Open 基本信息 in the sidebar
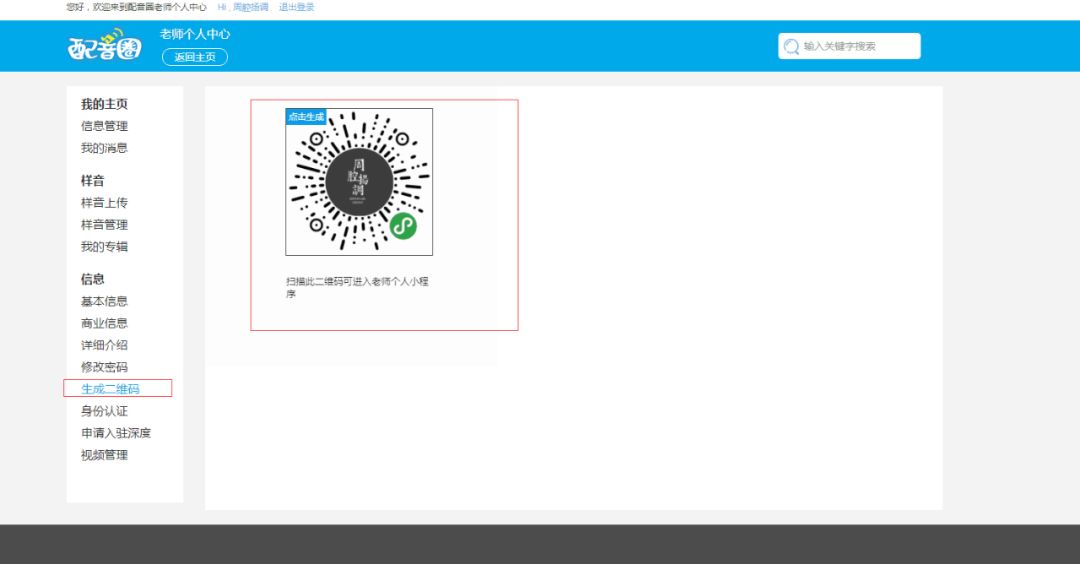 coord(104,301)
